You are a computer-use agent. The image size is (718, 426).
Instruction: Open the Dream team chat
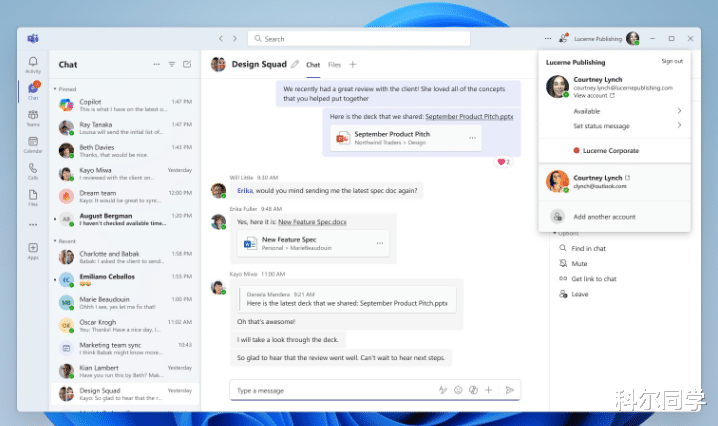[x=125, y=197]
